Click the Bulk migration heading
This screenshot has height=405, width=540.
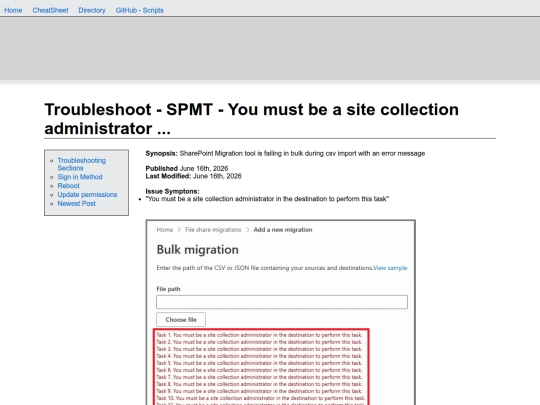[197, 249]
